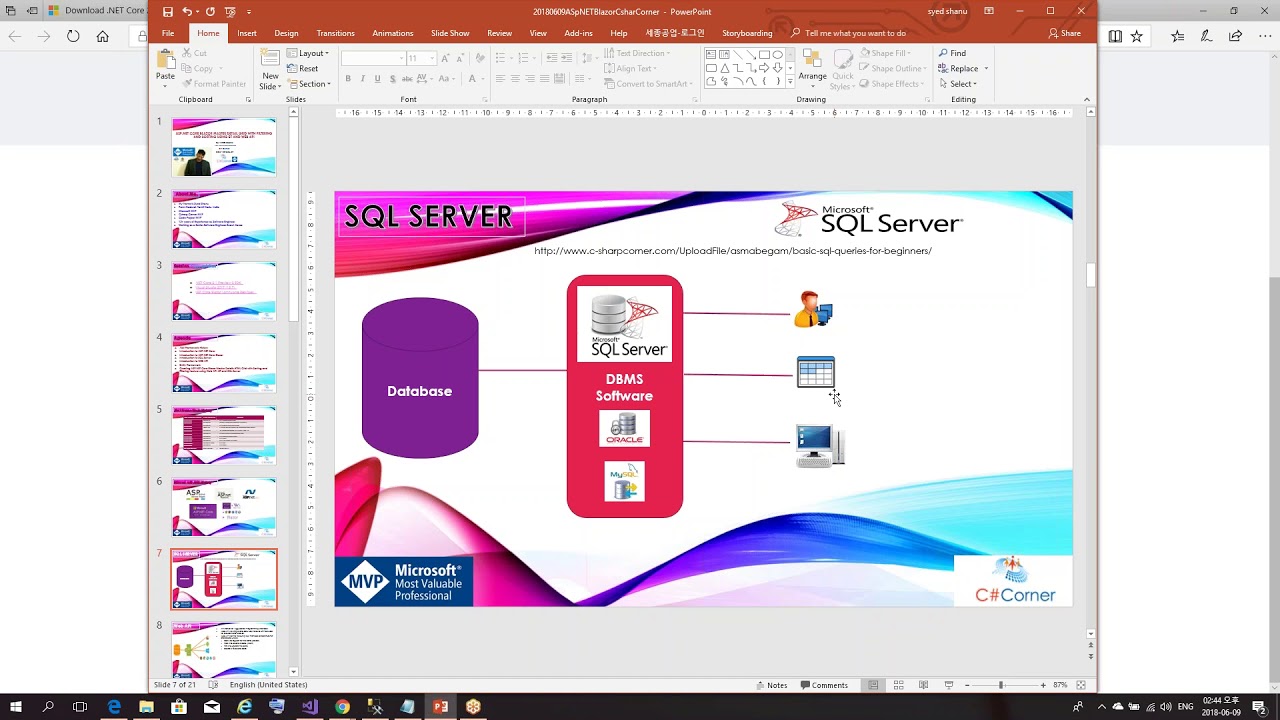Expand the shapes gallery More button
This screenshot has height=720, width=1280.
(790, 82)
